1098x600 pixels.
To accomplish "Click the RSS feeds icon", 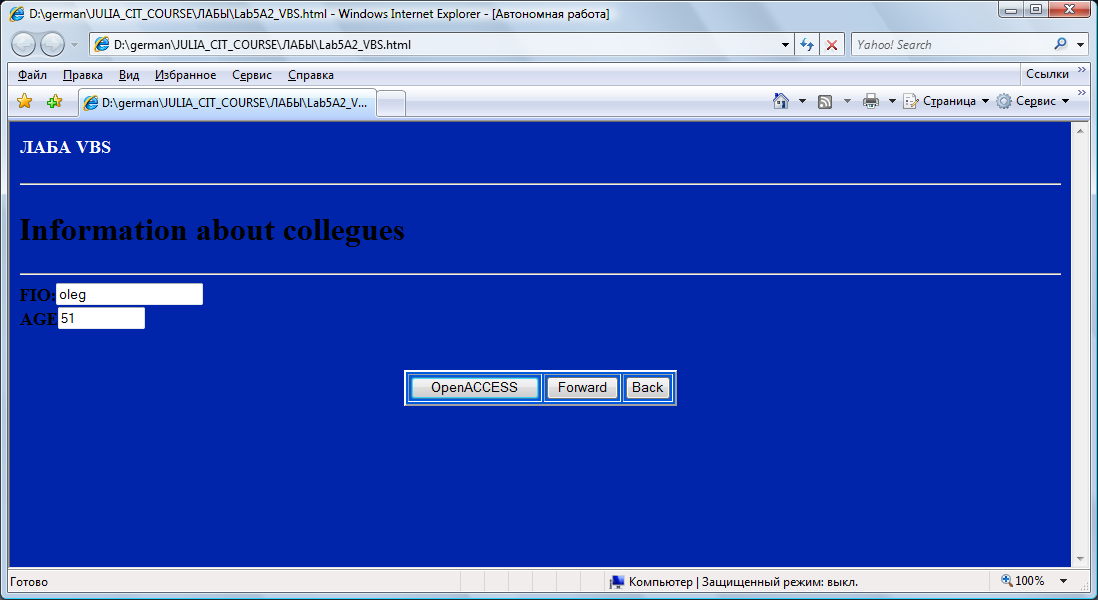I will tap(825, 102).
